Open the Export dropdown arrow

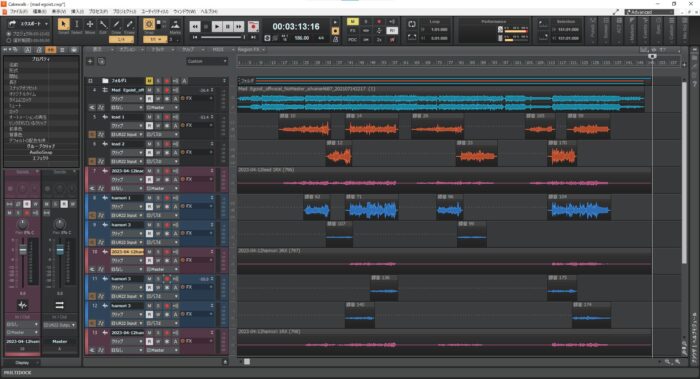pos(46,24)
